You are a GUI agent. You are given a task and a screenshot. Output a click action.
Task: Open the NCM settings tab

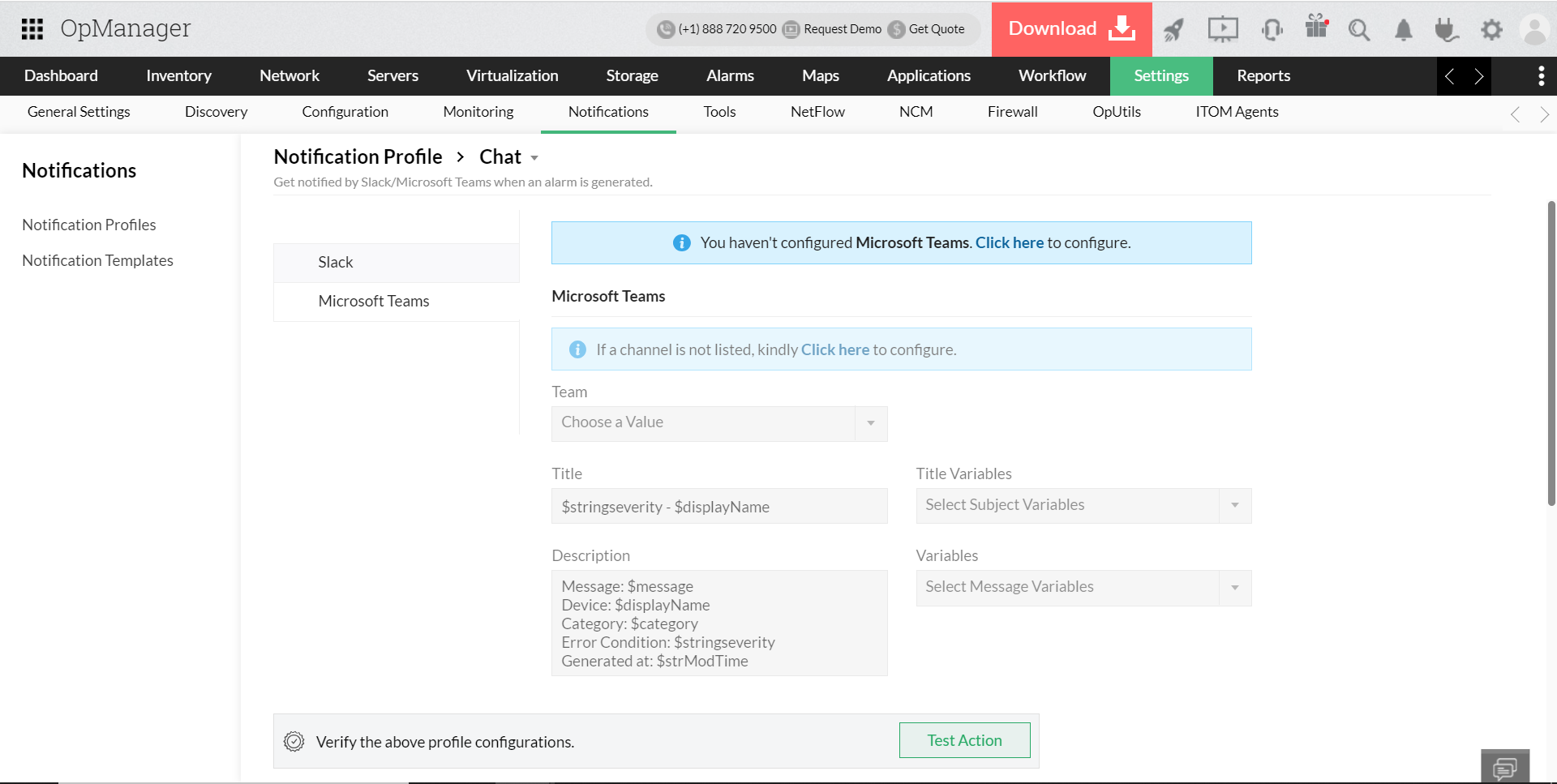[916, 112]
